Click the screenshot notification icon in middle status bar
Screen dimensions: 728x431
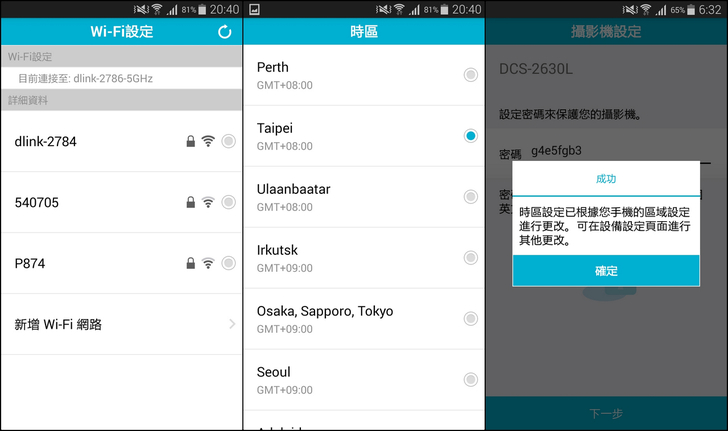pyautogui.click(x=254, y=9)
